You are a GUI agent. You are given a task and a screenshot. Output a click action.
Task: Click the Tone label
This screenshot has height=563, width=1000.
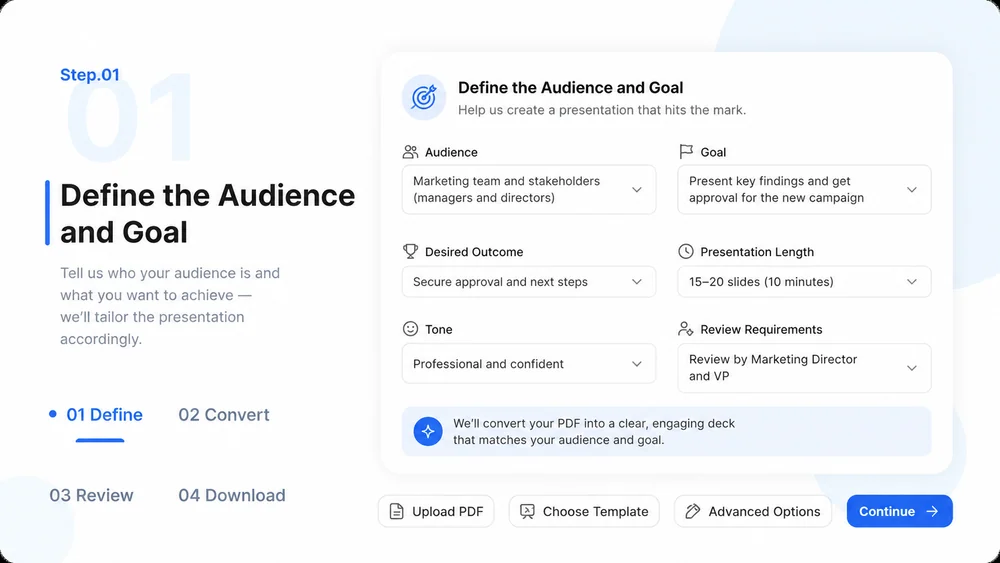(439, 330)
